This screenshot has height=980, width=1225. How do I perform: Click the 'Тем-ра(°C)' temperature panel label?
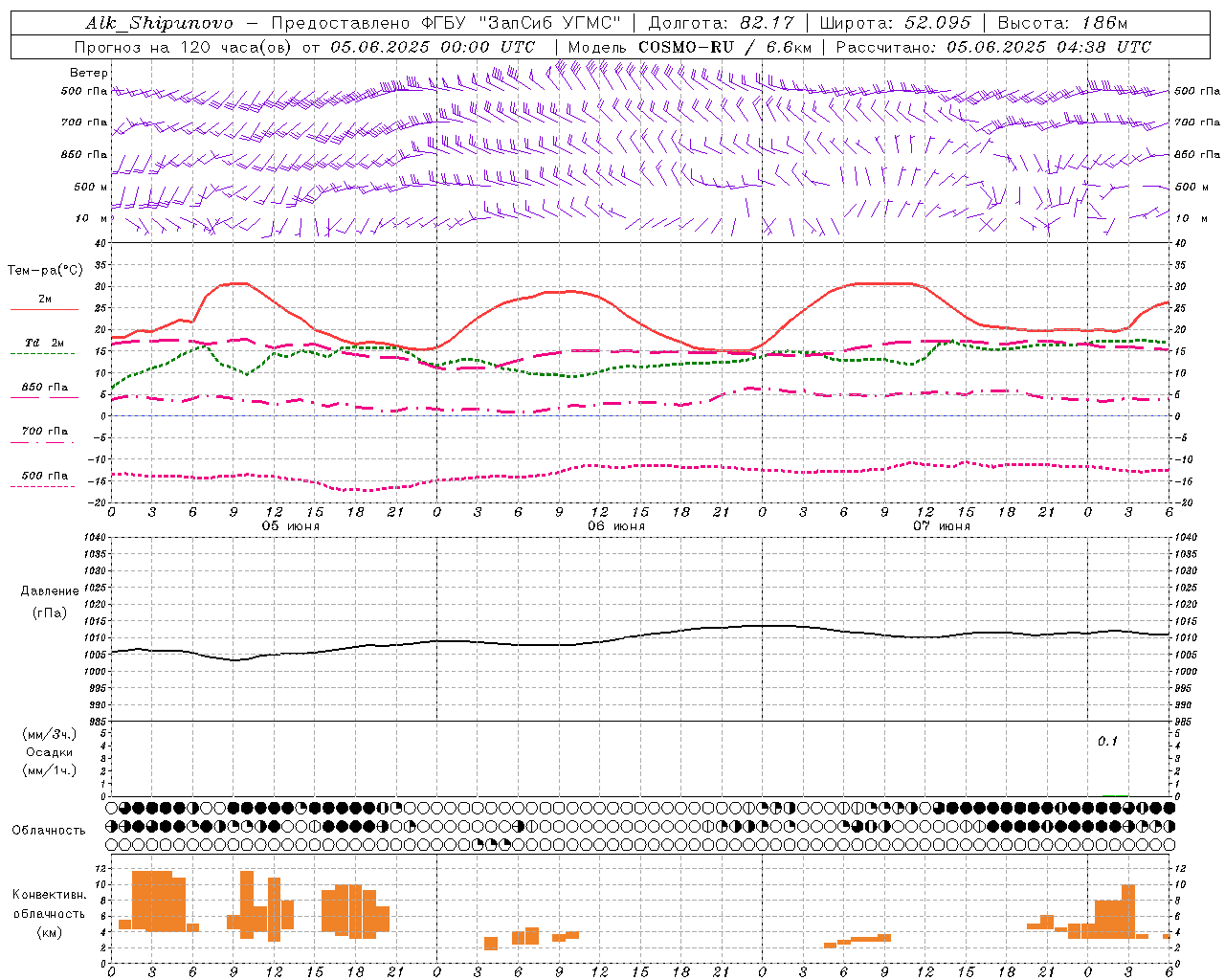tap(45, 271)
